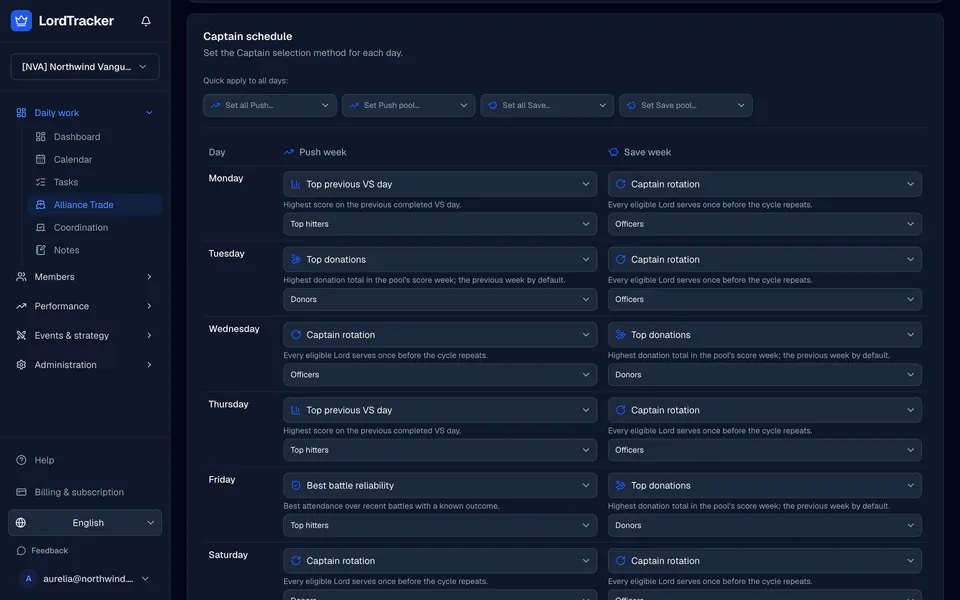Open the Tasks page
Image resolution: width=960 pixels, height=600 pixels.
point(95,182)
